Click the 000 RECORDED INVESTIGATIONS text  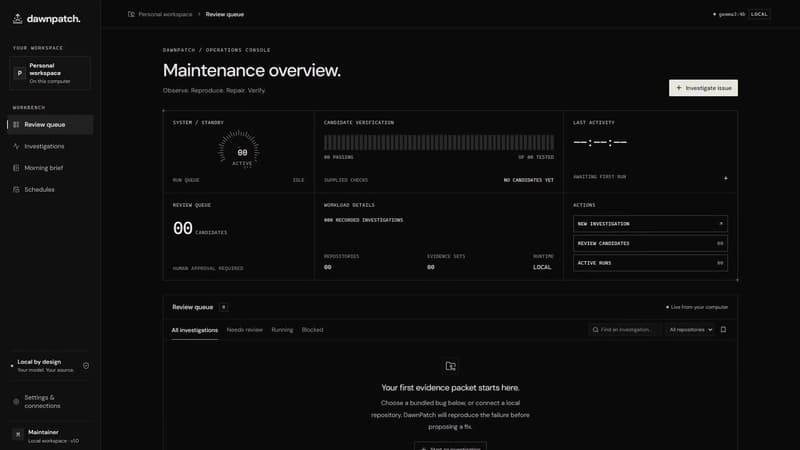(363, 220)
